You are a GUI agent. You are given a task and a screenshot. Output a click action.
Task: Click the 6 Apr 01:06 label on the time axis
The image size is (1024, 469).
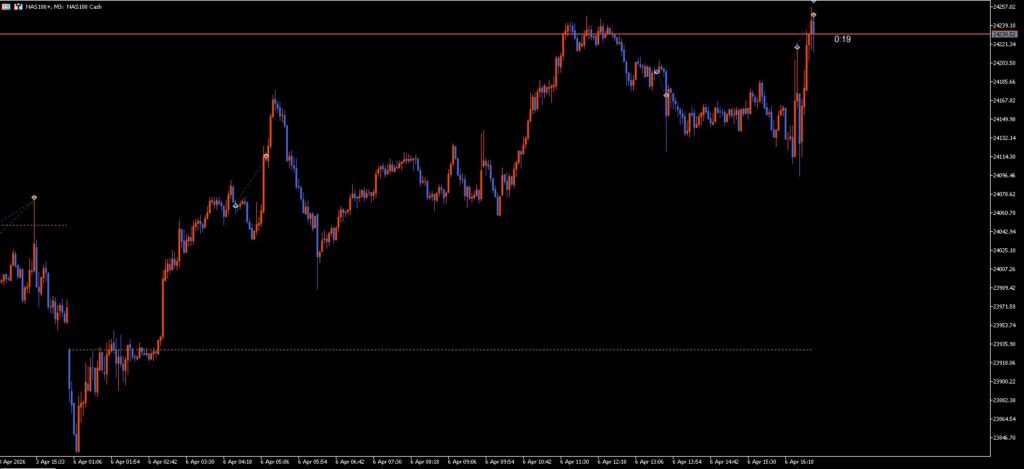(x=89, y=462)
